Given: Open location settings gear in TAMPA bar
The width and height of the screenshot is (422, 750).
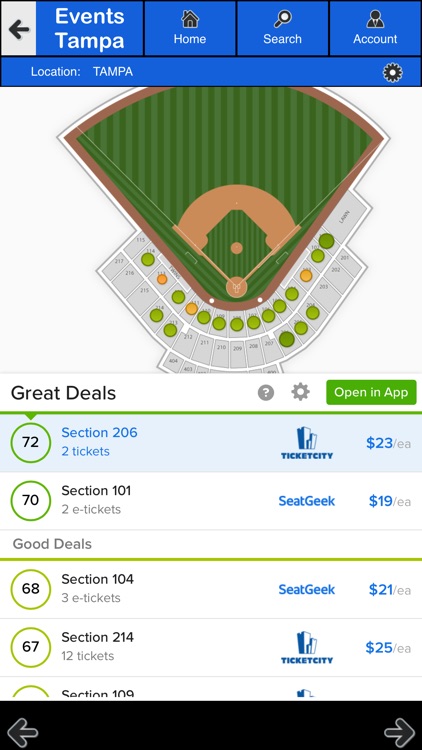Looking at the screenshot, I should [392, 72].
